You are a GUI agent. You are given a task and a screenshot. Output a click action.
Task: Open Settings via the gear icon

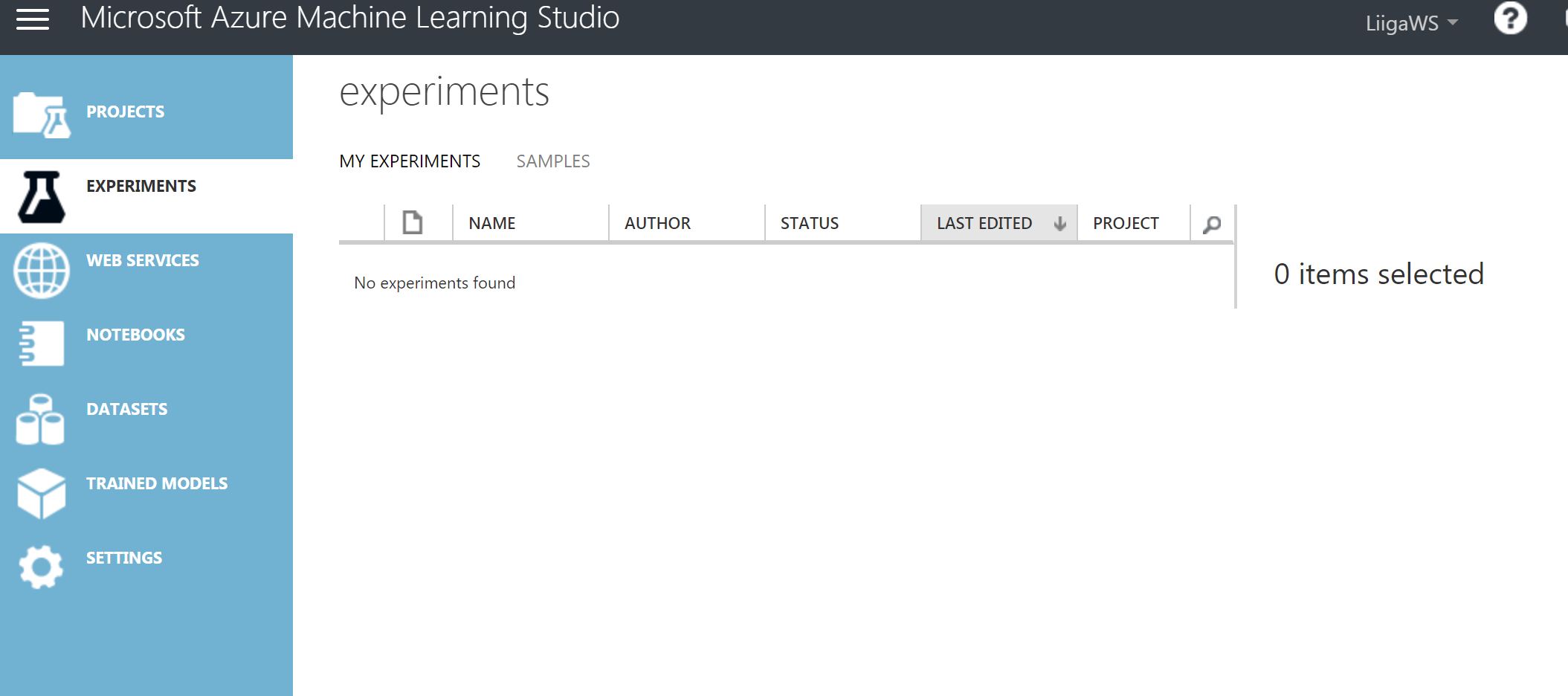[x=41, y=567]
